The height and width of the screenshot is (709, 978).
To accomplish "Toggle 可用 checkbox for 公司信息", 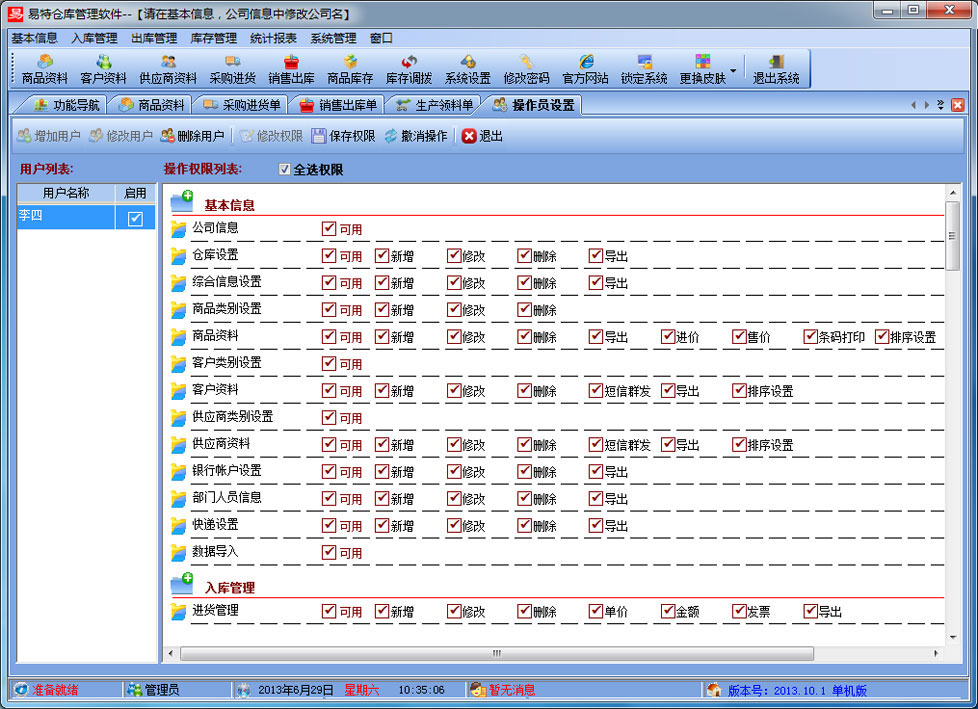I will [329, 229].
